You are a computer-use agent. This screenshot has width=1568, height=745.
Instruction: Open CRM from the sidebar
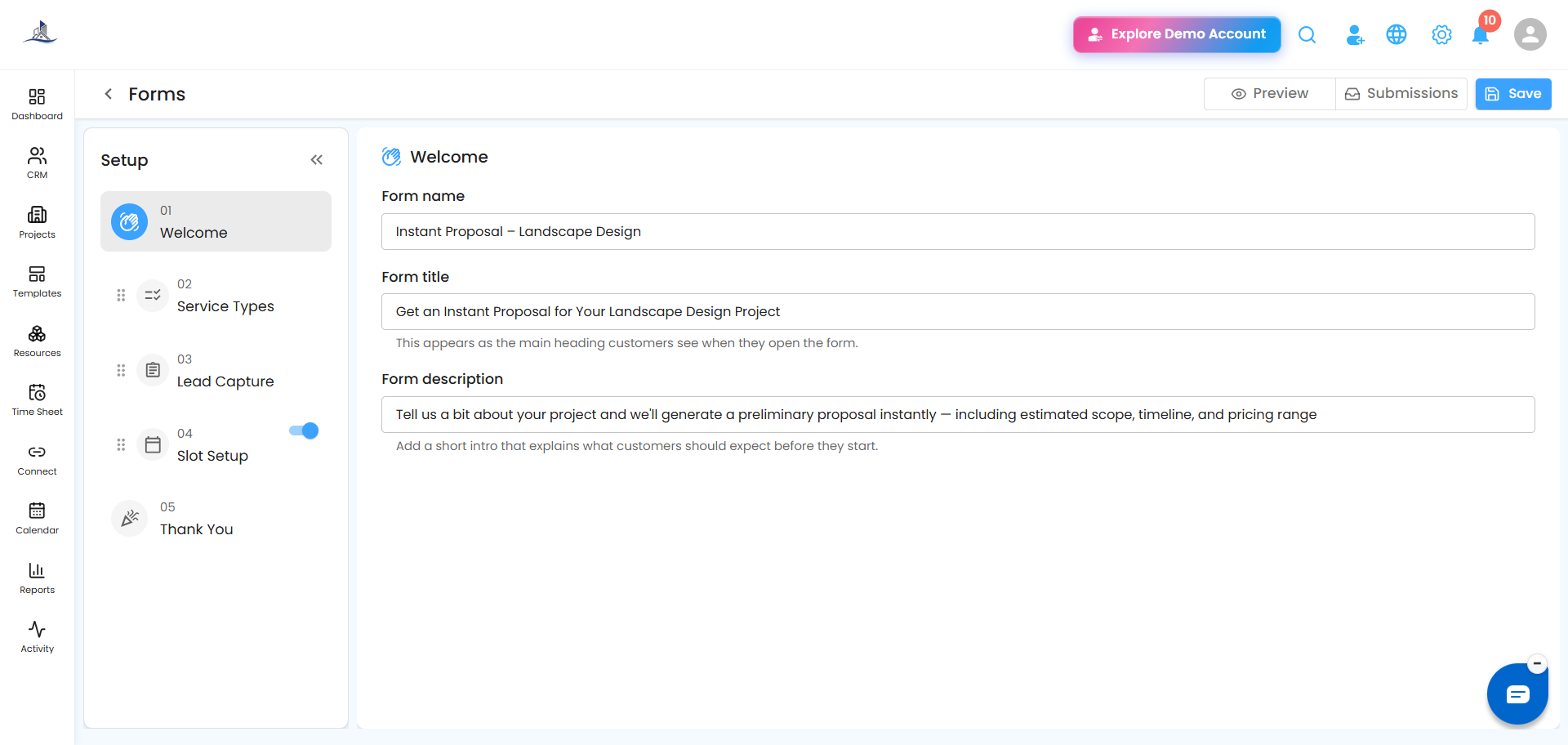tap(37, 163)
